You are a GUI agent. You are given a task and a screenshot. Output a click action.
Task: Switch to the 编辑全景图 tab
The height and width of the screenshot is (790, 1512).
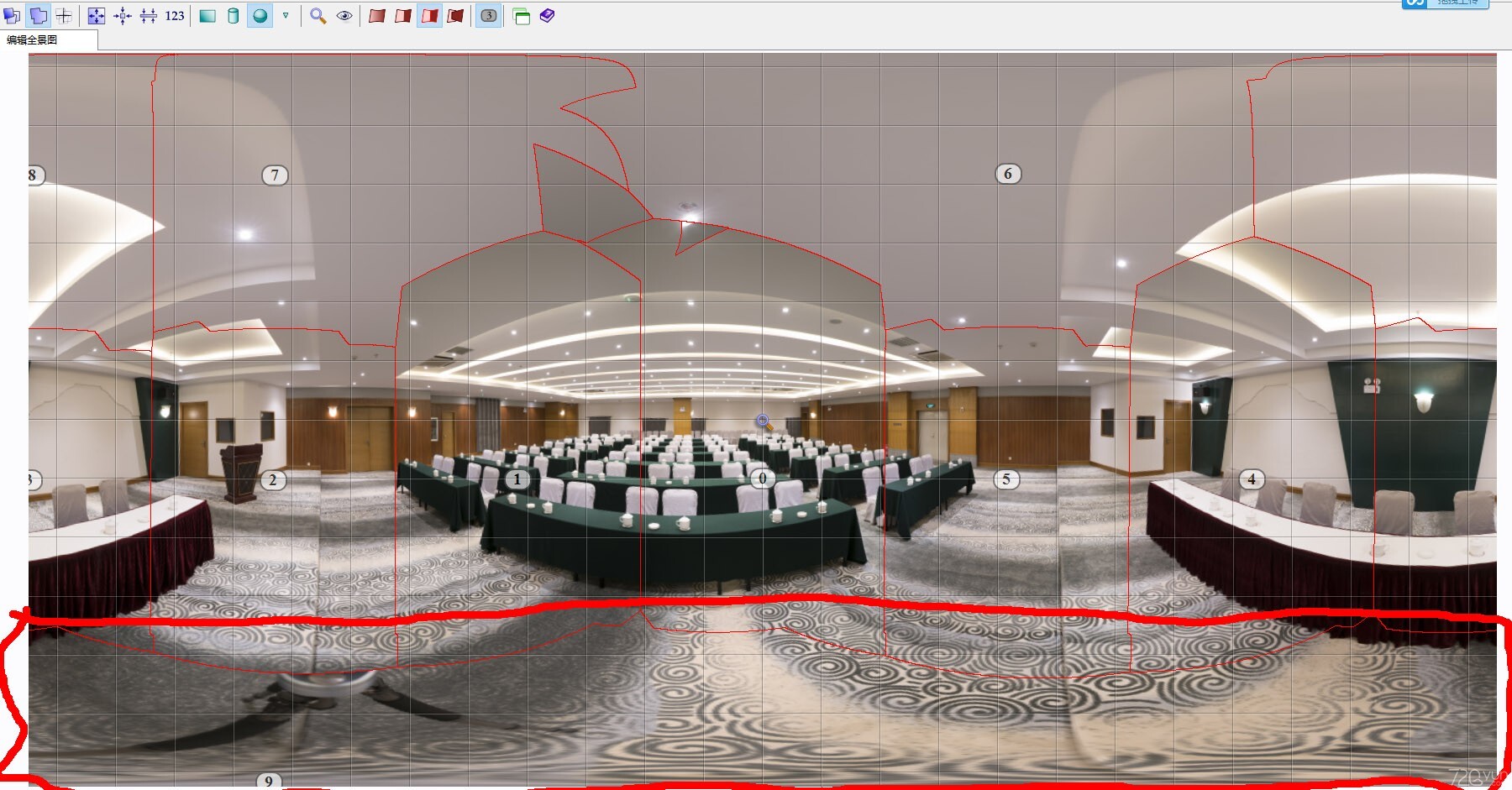point(33,39)
